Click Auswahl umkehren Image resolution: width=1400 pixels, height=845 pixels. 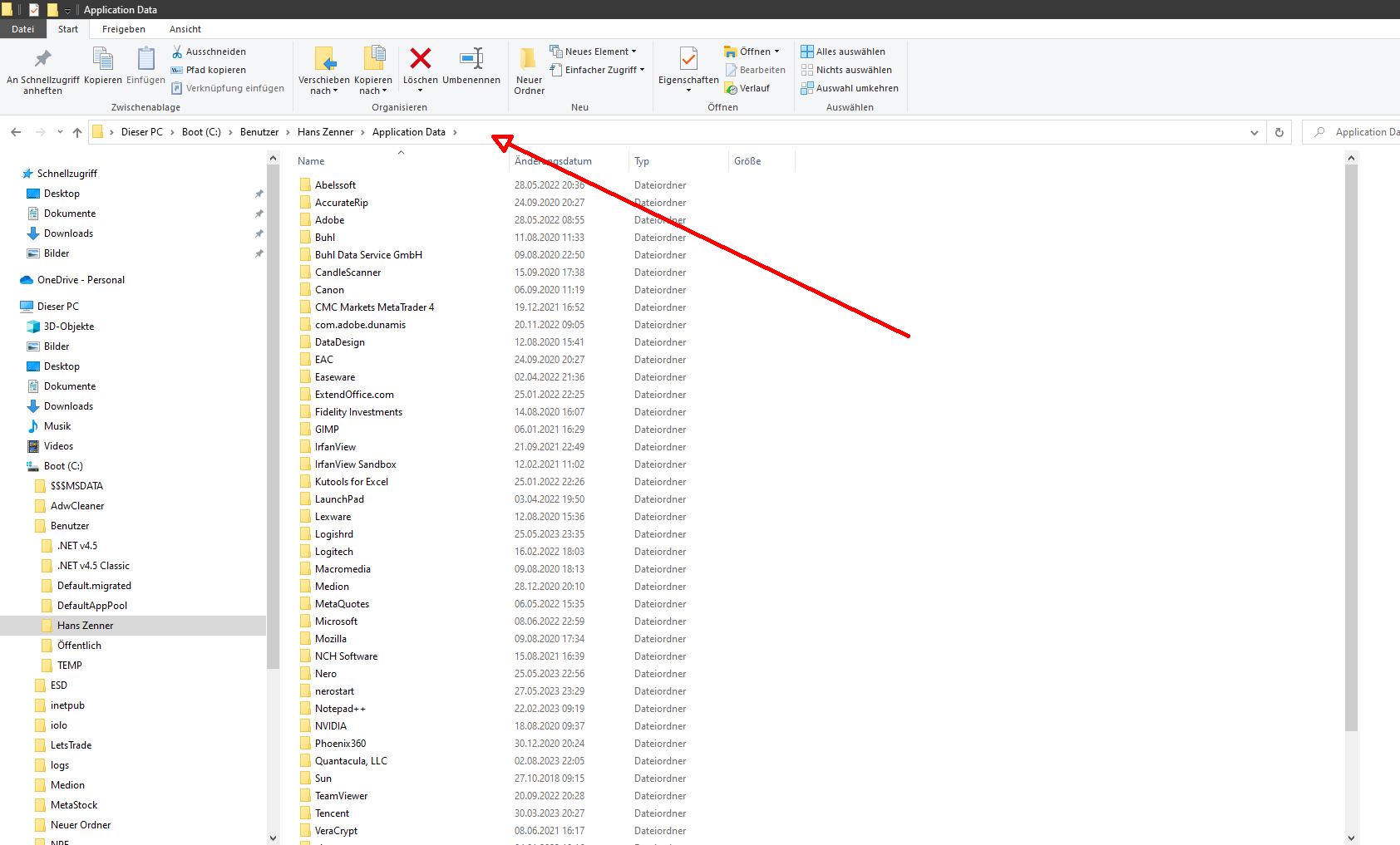point(850,88)
